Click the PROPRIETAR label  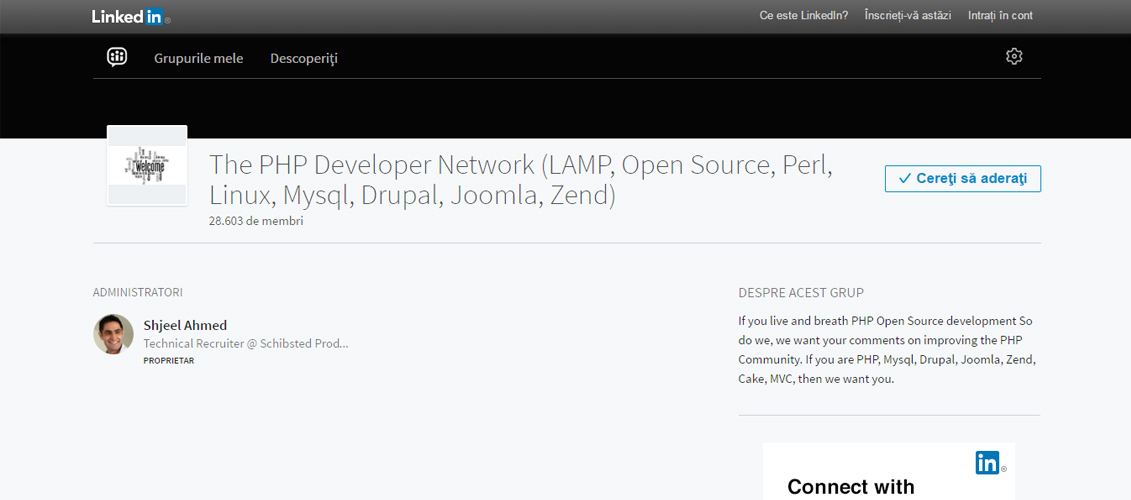coord(169,361)
